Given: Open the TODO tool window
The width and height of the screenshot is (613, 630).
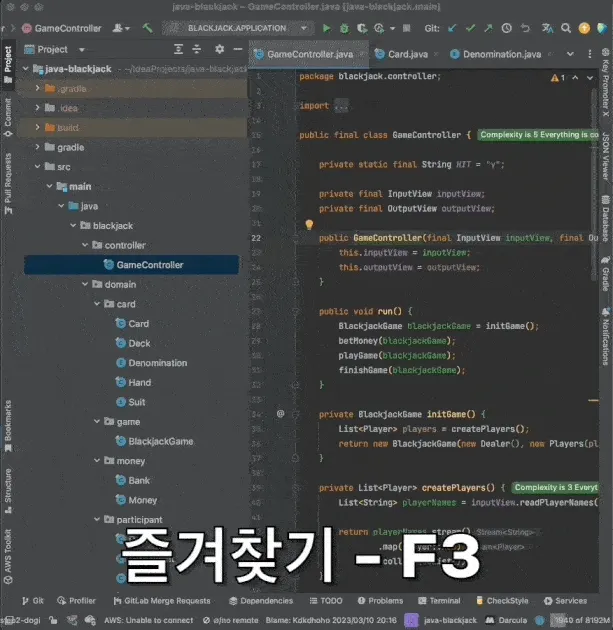Looking at the screenshot, I should pyautogui.click(x=326, y=601).
